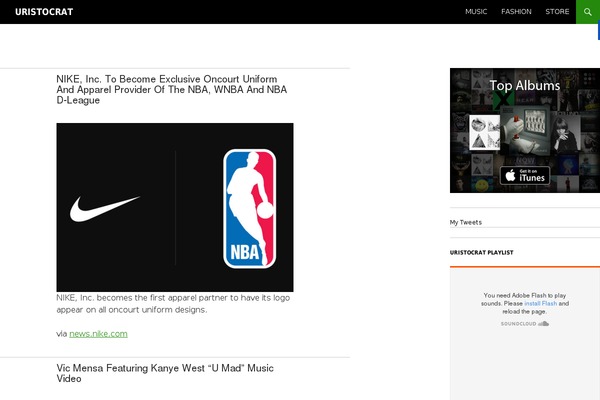Click the URISTOCRAT PLAYLIST heading
Screen dimensions: 600x400
pyautogui.click(x=481, y=253)
